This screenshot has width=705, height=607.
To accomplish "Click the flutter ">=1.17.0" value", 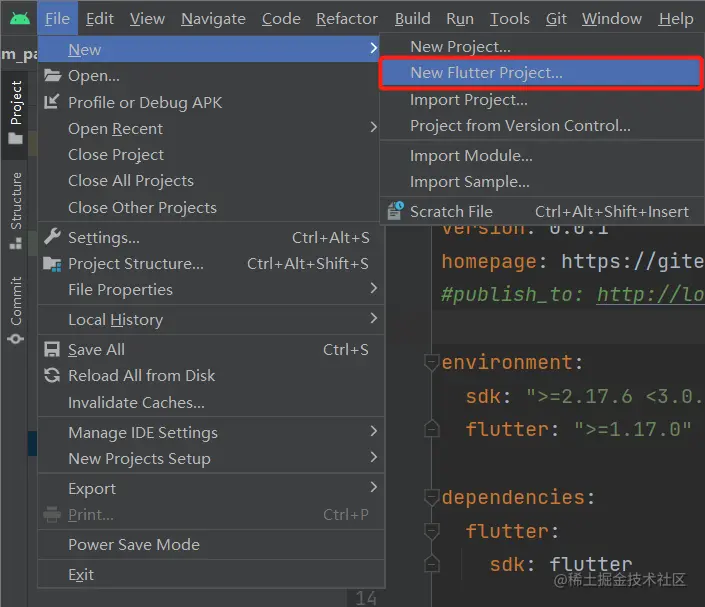I will (x=633, y=429).
